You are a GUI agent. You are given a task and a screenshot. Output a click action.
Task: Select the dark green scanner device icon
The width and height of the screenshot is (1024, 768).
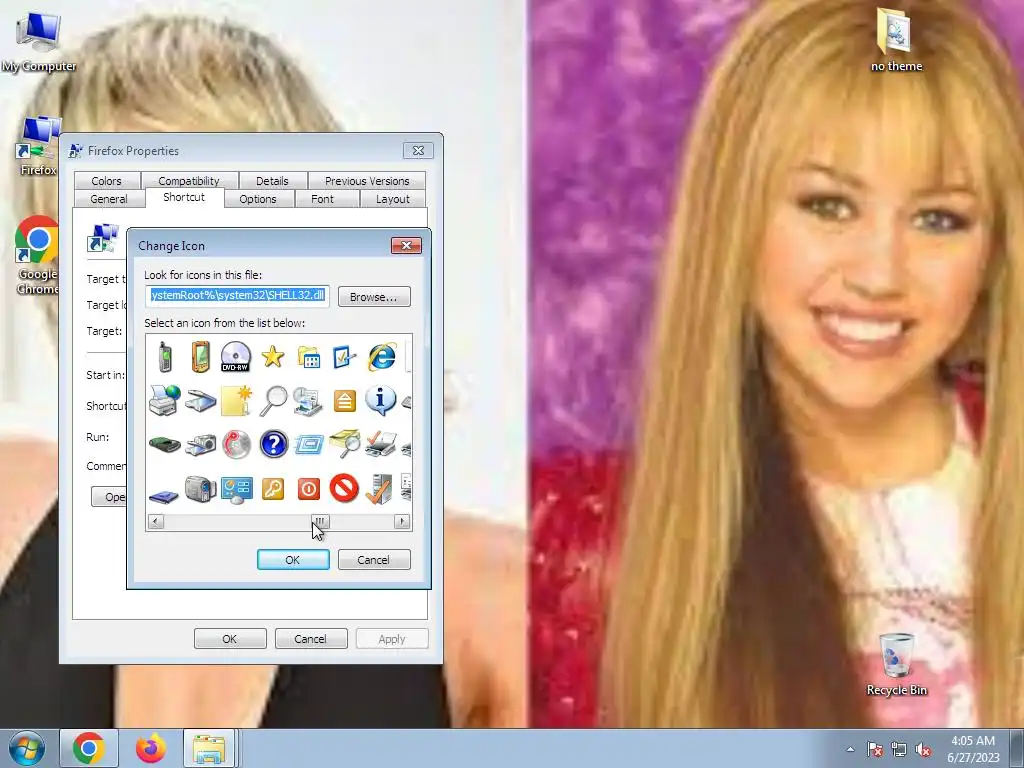[x=165, y=445]
